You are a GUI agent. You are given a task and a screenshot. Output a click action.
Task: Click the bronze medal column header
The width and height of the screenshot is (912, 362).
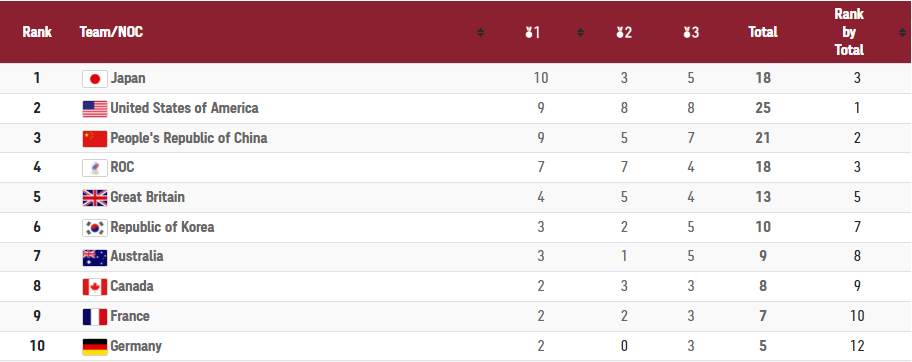(x=691, y=33)
